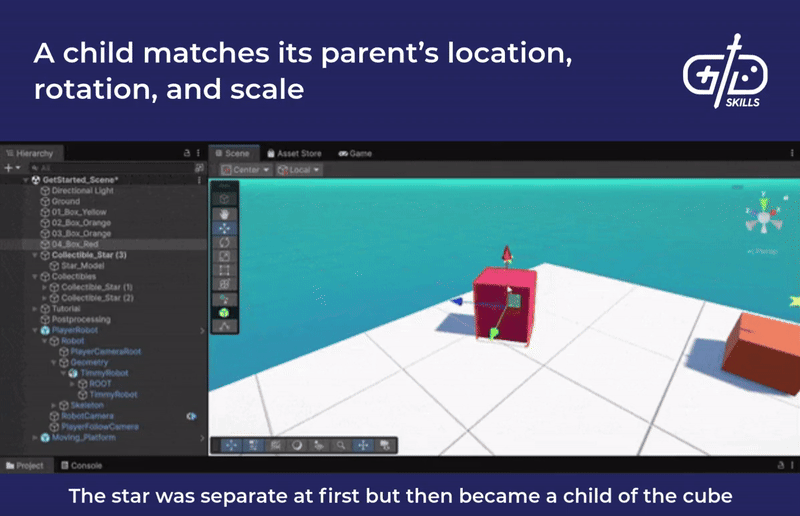The height and width of the screenshot is (516, 800).
Task: Open the Center pivot mode dropdown
Action: [x=245, y=170]
